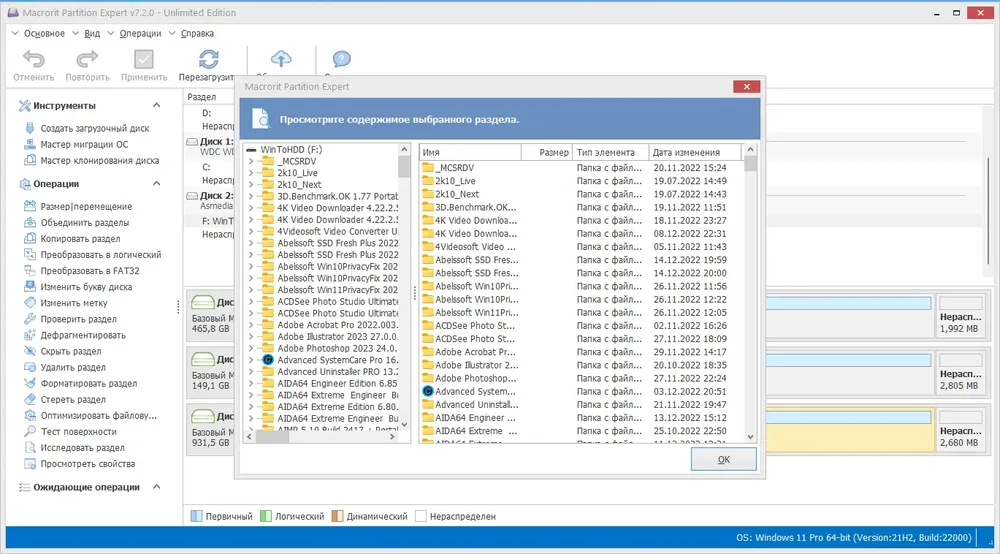
Task: Sort file list by Дата изменения column
Action: coord(695,152)
